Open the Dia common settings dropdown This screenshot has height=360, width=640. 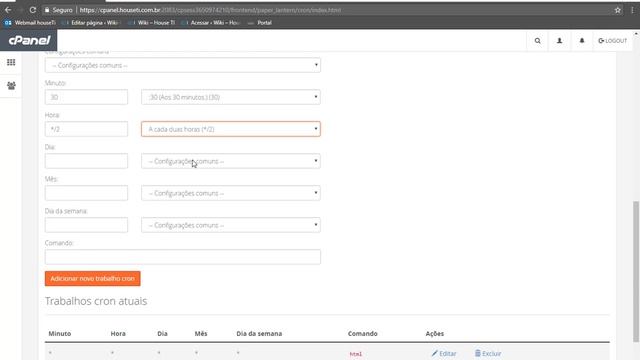[231, 161]
